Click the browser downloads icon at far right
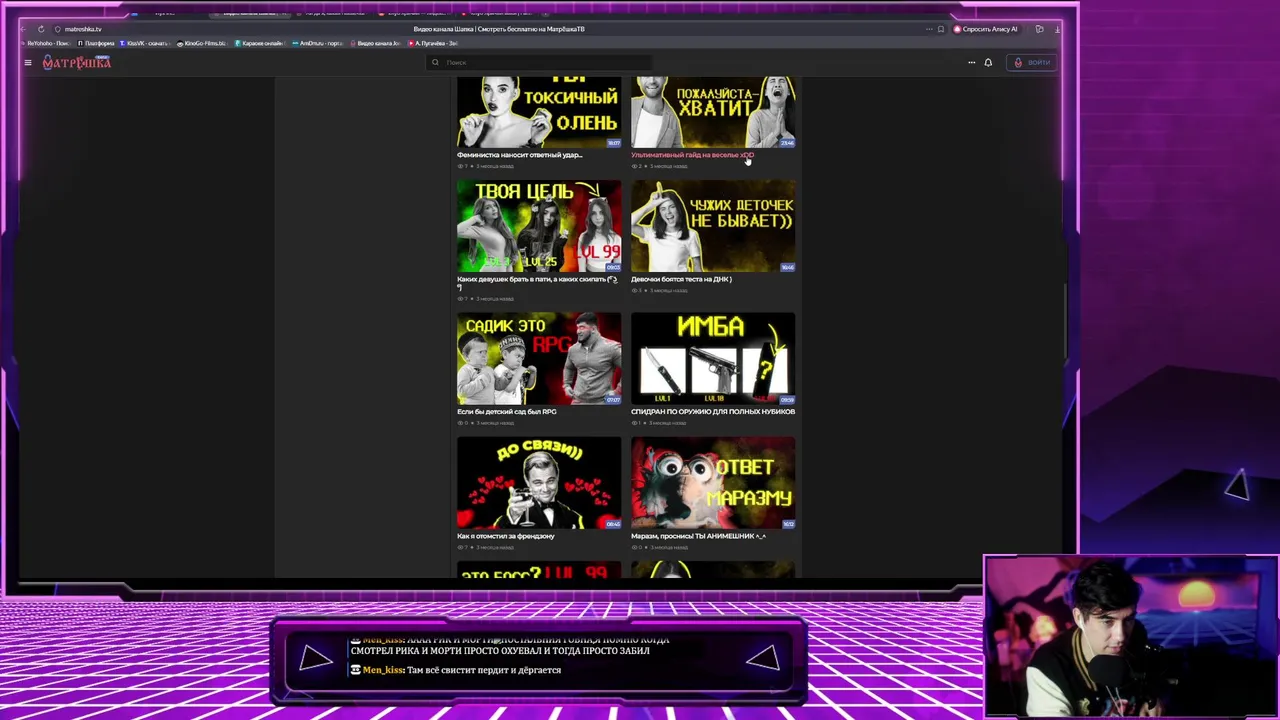This screenshot has height=720, width=1280. tap(1057, 29)
